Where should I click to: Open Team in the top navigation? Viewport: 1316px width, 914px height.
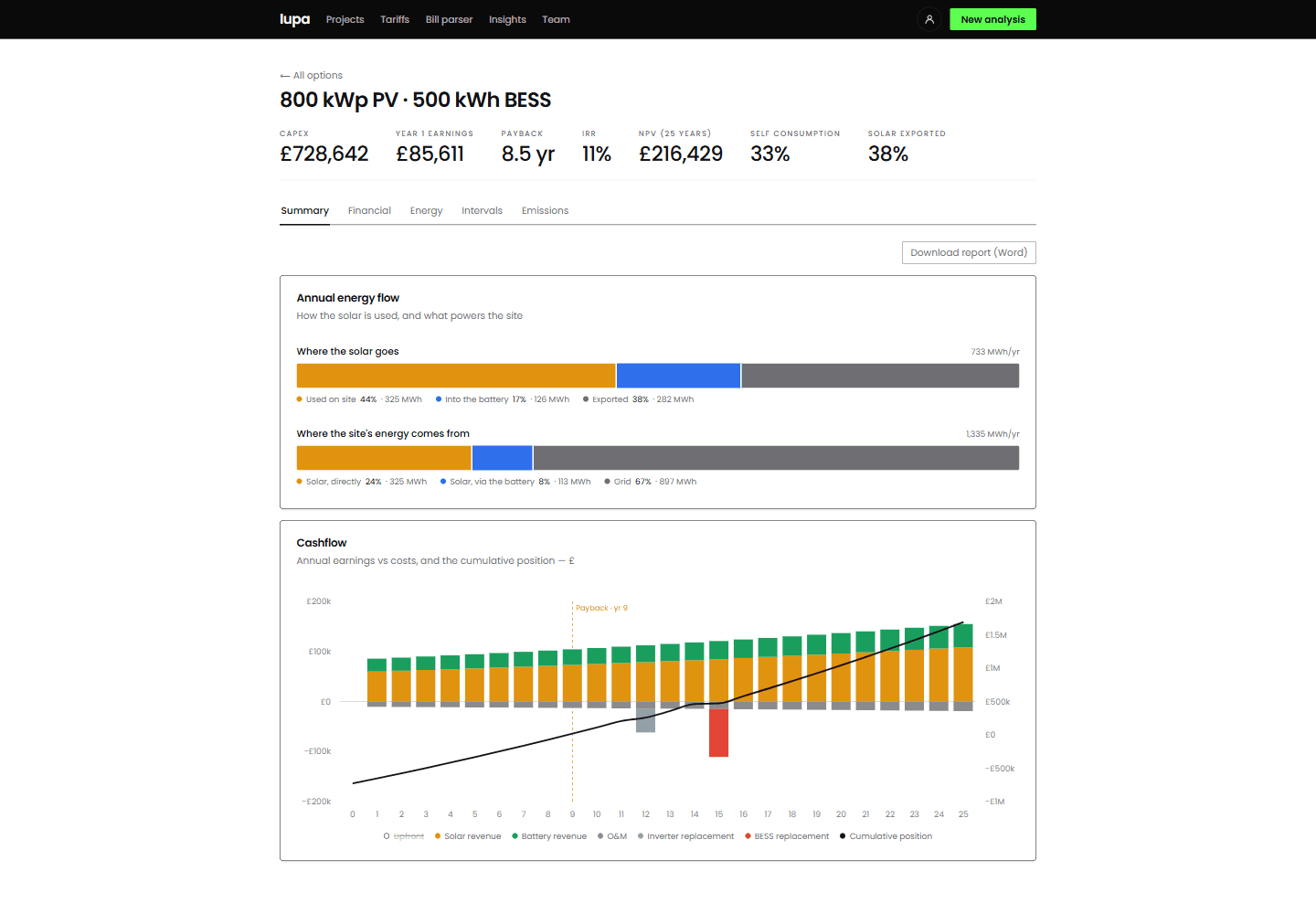point(556,19)
